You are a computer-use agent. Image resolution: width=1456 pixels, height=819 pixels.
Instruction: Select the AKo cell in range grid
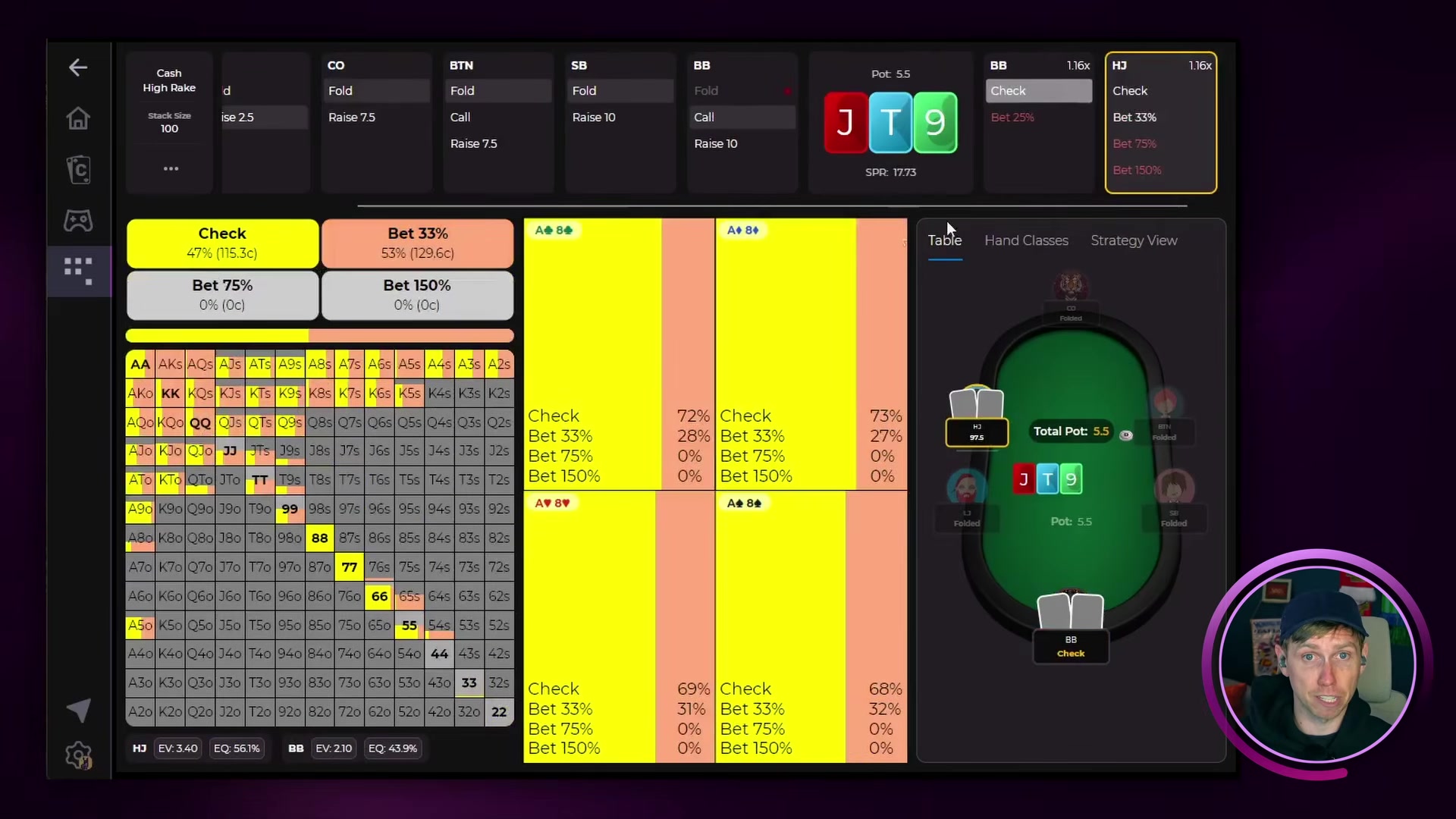pos(140,393)
